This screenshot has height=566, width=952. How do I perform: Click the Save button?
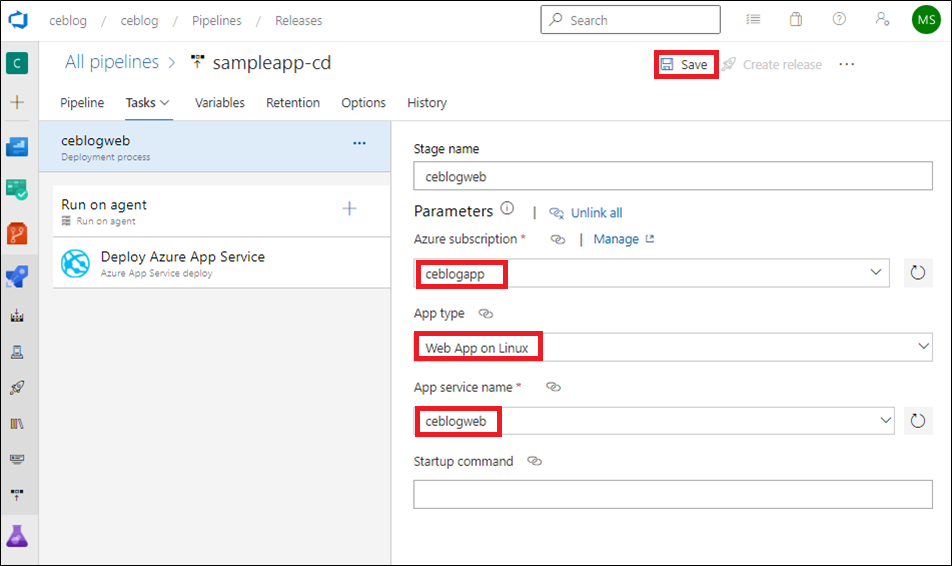[x=686, y=64]
